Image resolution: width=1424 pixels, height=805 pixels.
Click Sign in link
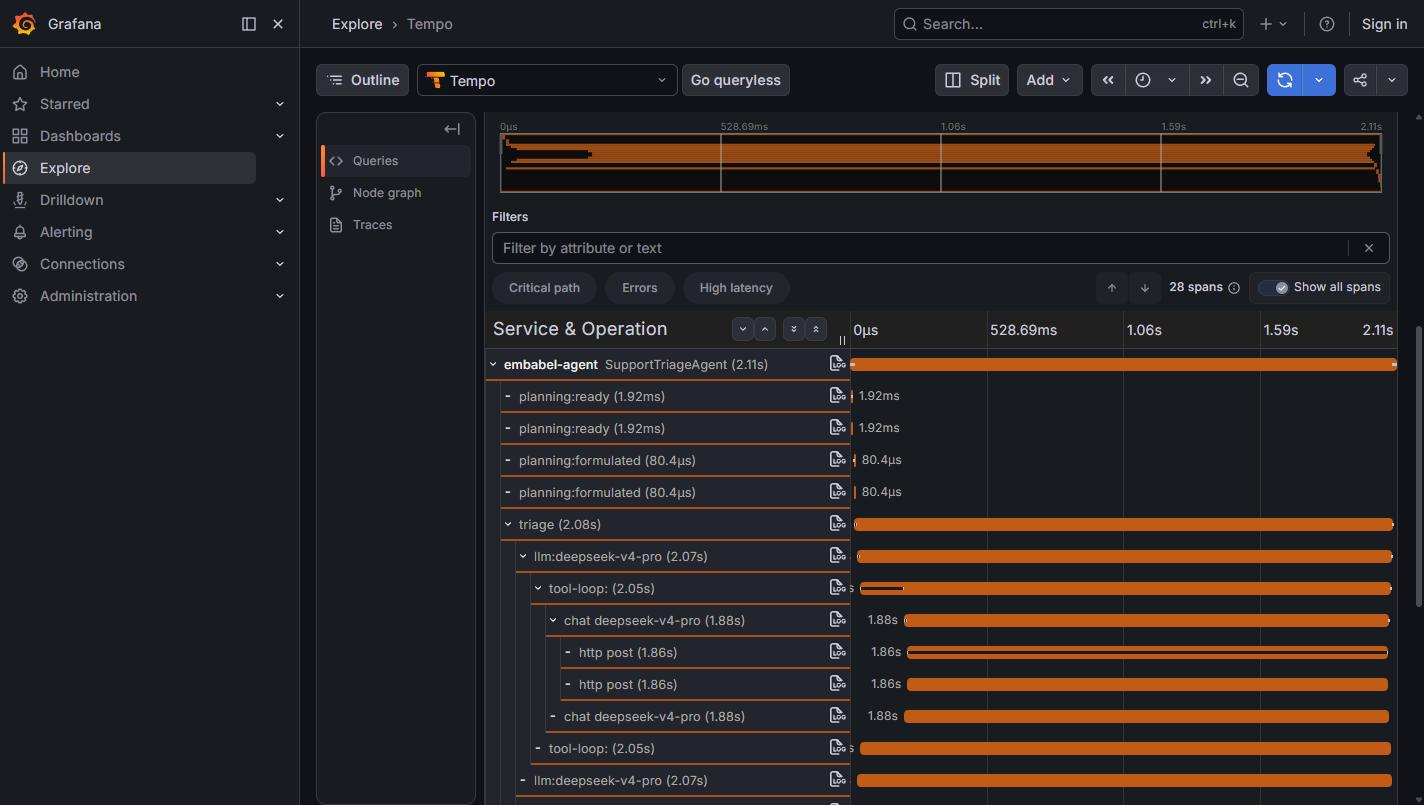pos(1384,24)
